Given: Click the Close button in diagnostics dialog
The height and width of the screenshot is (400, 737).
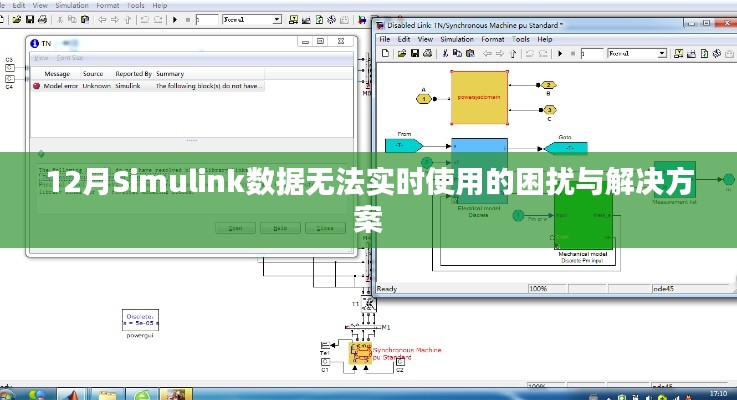Looking at the screenshot, I should (x=325, y=228).
